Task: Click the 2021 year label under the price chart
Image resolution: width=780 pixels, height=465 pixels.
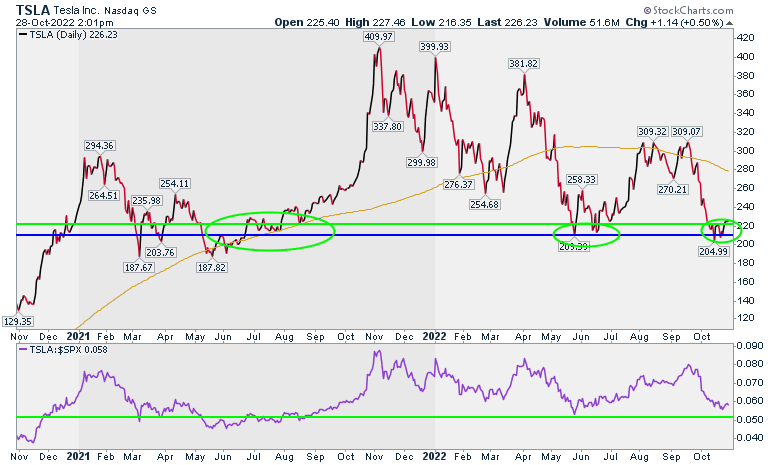Action: click(x=78, y=337)
